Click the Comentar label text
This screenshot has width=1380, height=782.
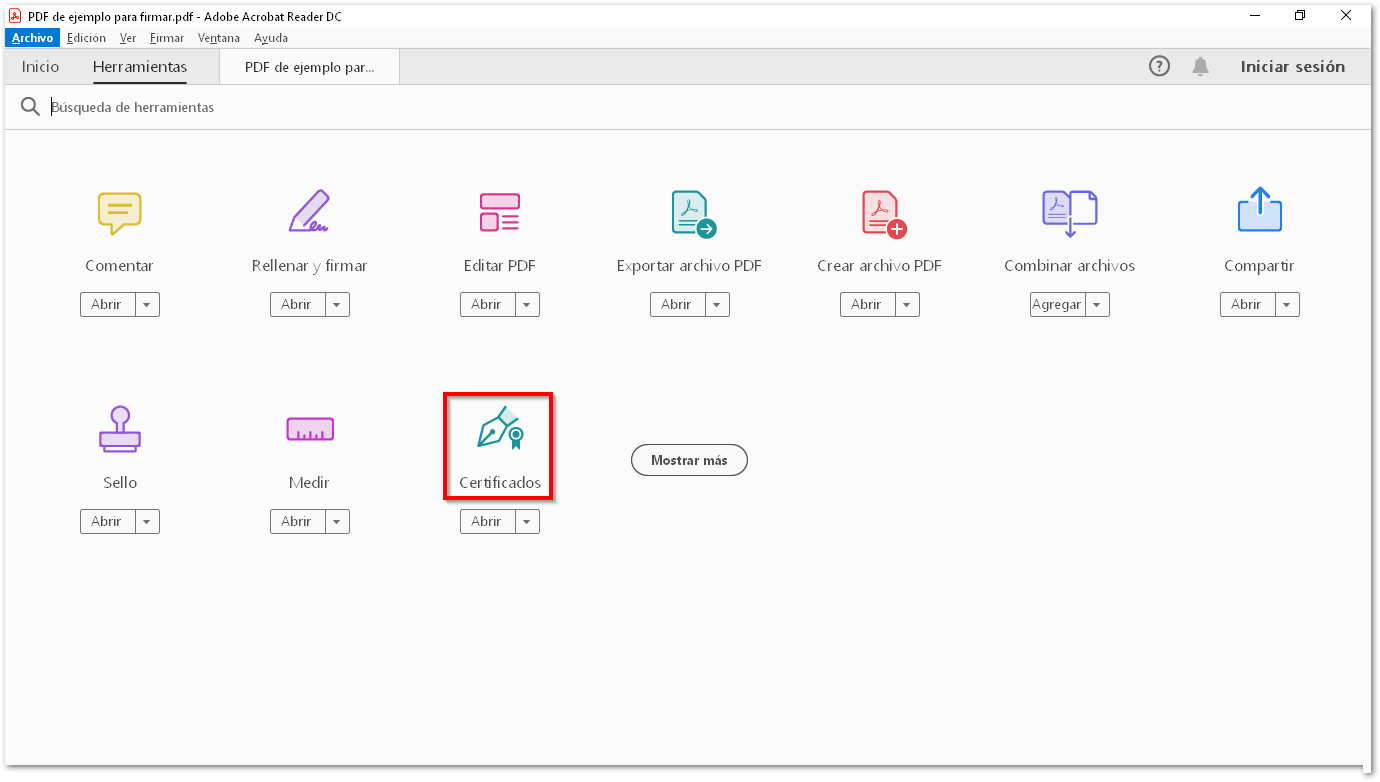click(x=119, y=266)
